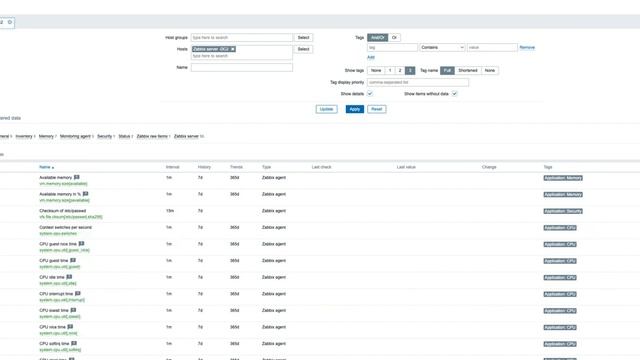
Task: Open description icon beside Available memory
Action: (x=77, y=177)
